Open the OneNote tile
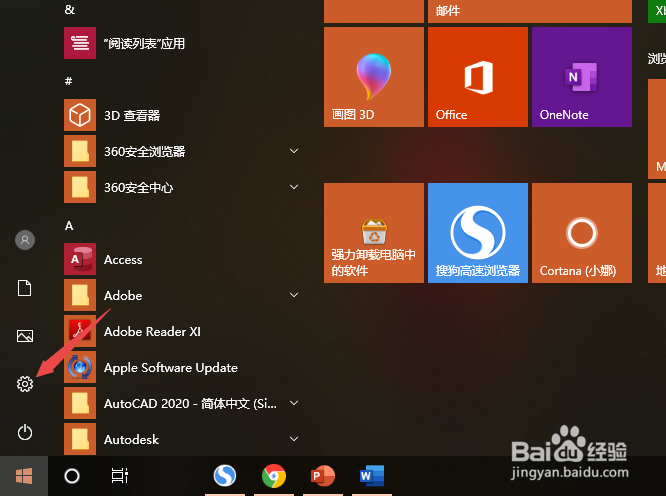Viewport: 666px width, 496px height. coord(582,77)
